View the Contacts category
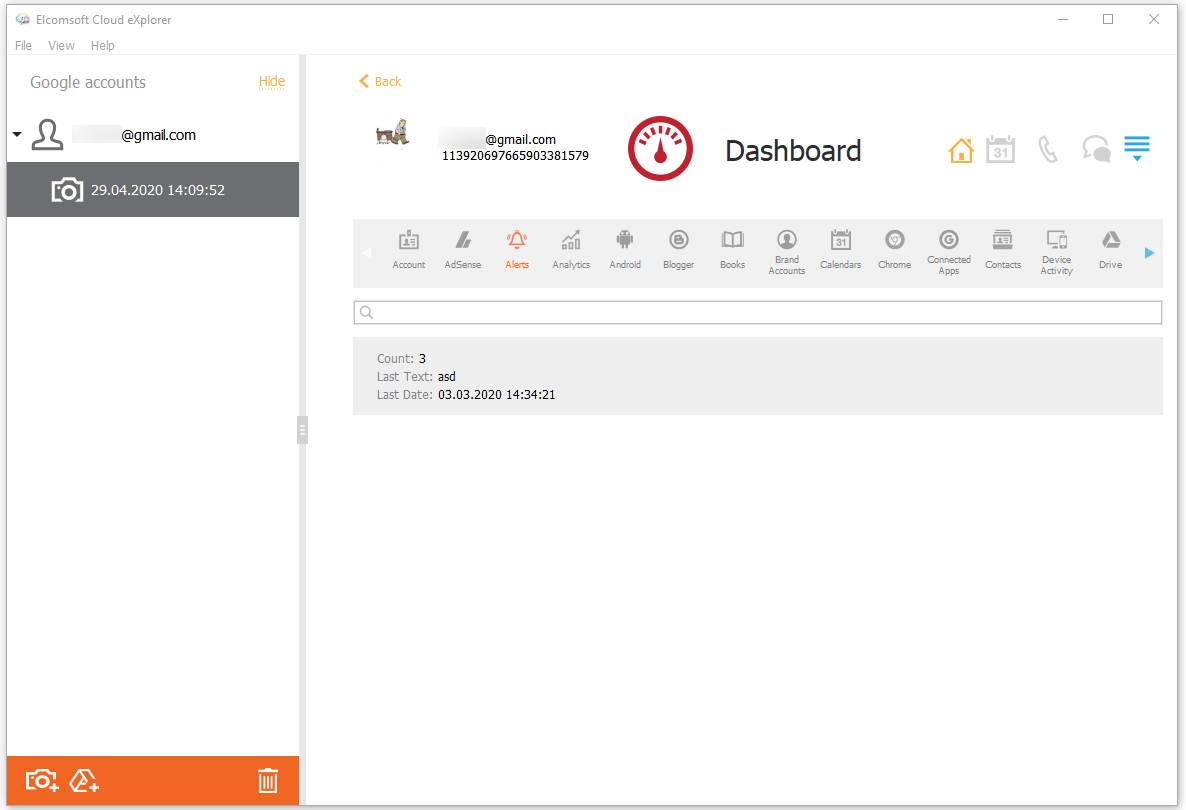1186x810 pixels. pyautogui.click(x=1002, y=250)
